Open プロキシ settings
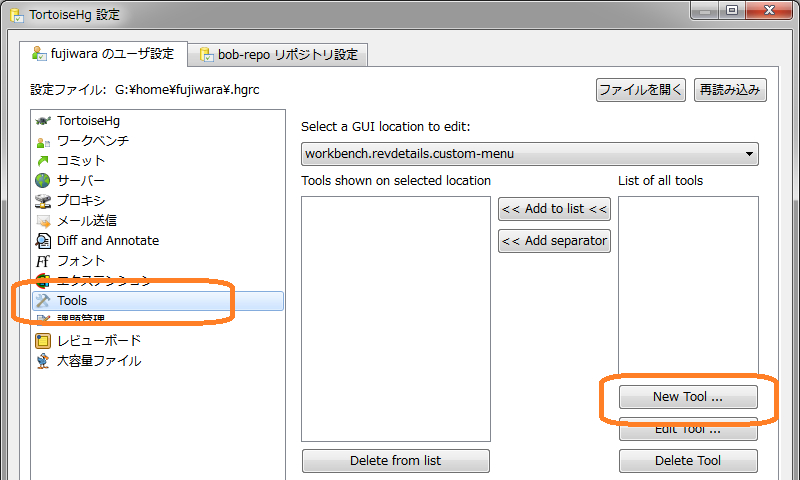 coord(158,201)
